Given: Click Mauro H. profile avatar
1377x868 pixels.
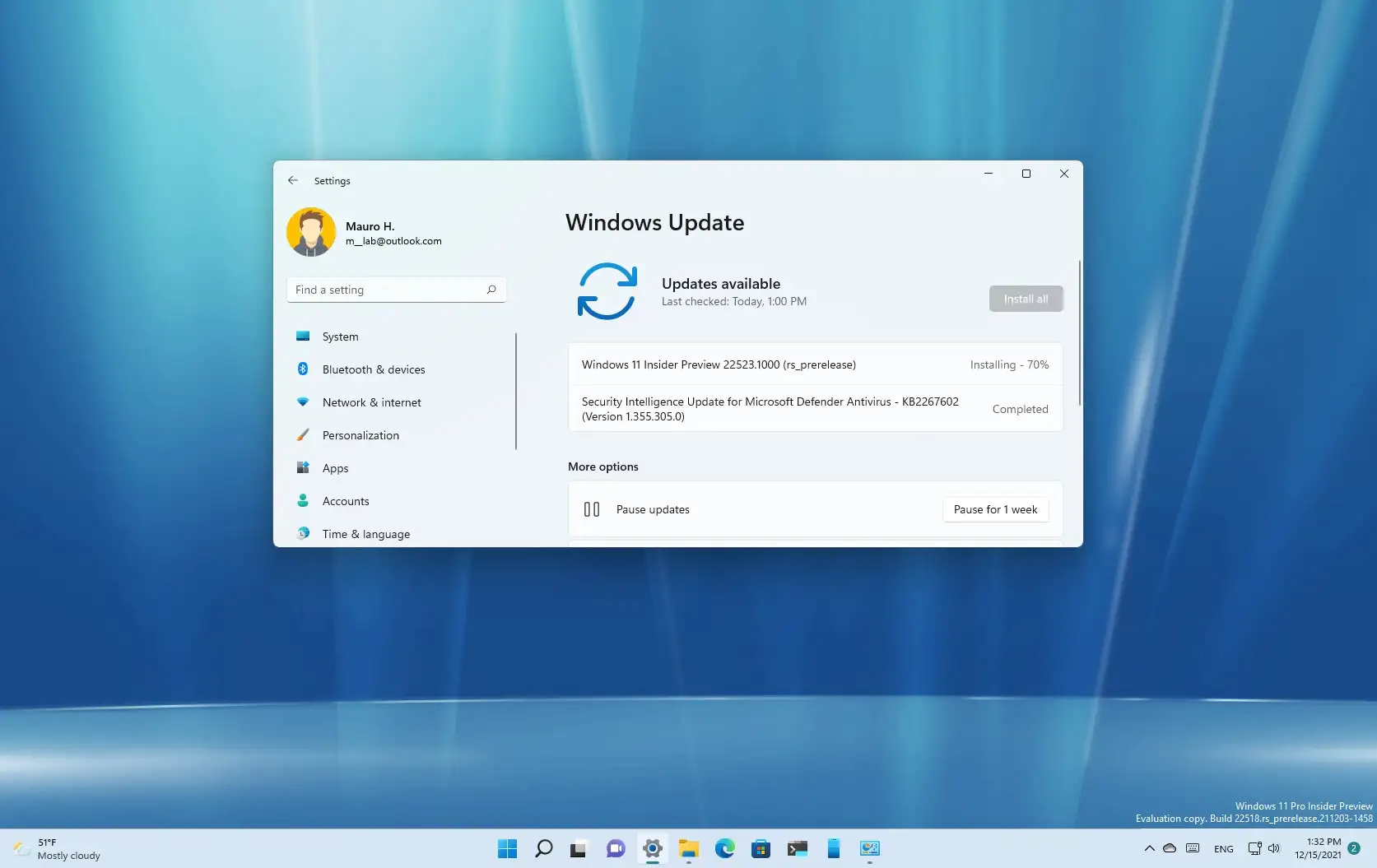Looking at the screenshot, I should [311, 232].
